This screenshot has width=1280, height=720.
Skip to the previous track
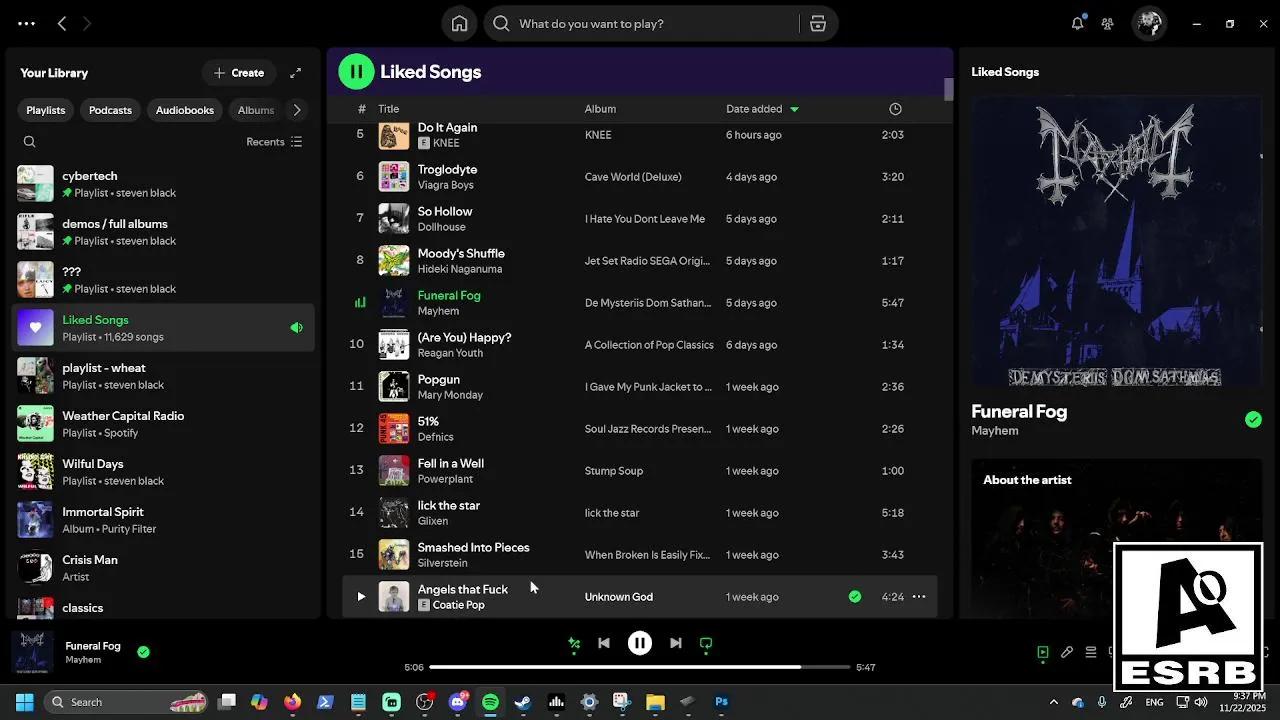click(604, 643)
